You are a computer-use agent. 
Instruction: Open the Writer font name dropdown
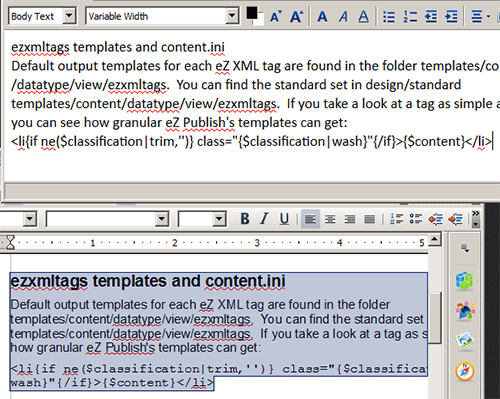(162, 219)
